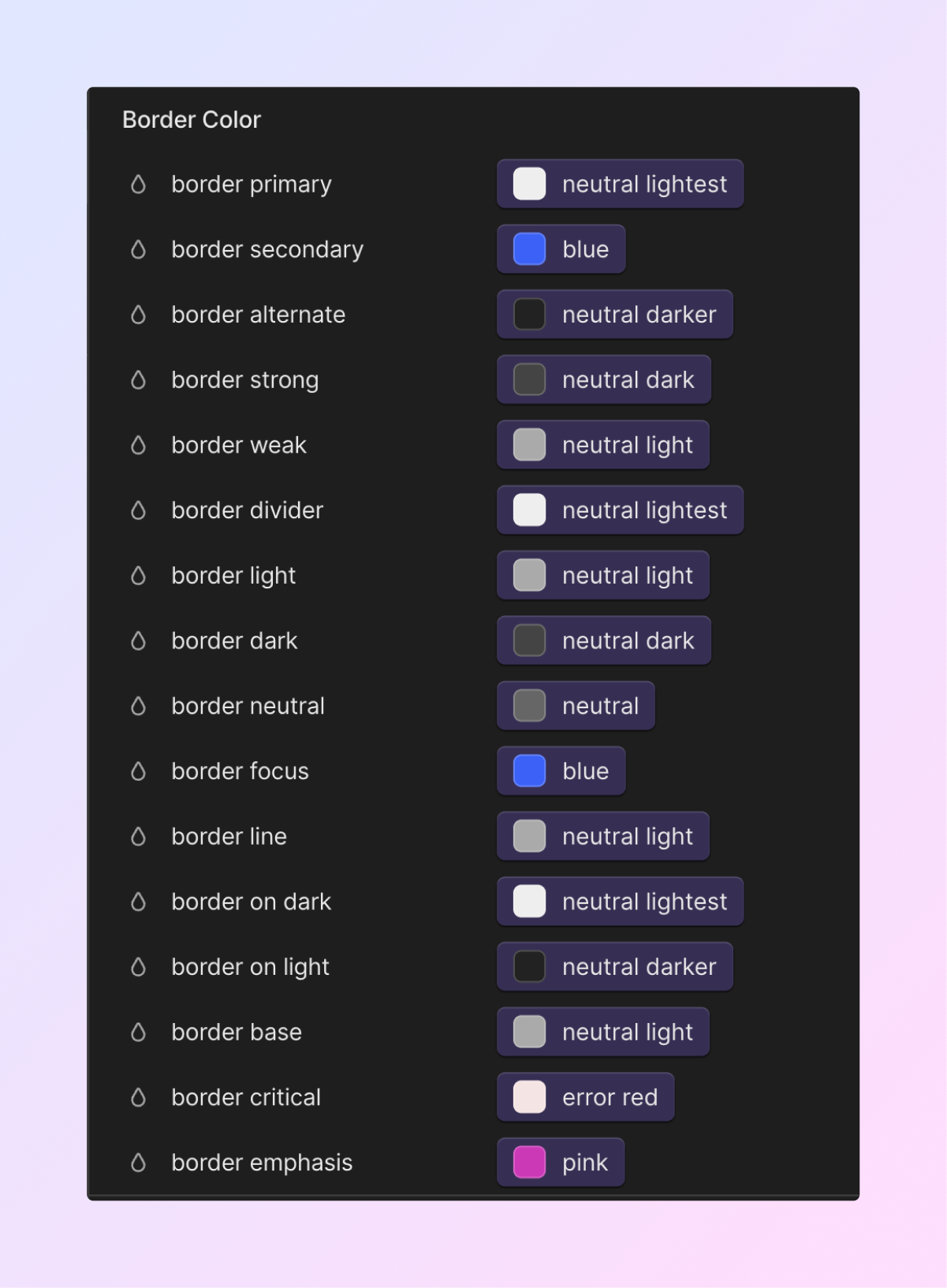The width and height of the screenshot is (947, 1288).
Task: Click the droplet icon next to border focus
Action: click(138, 771)
